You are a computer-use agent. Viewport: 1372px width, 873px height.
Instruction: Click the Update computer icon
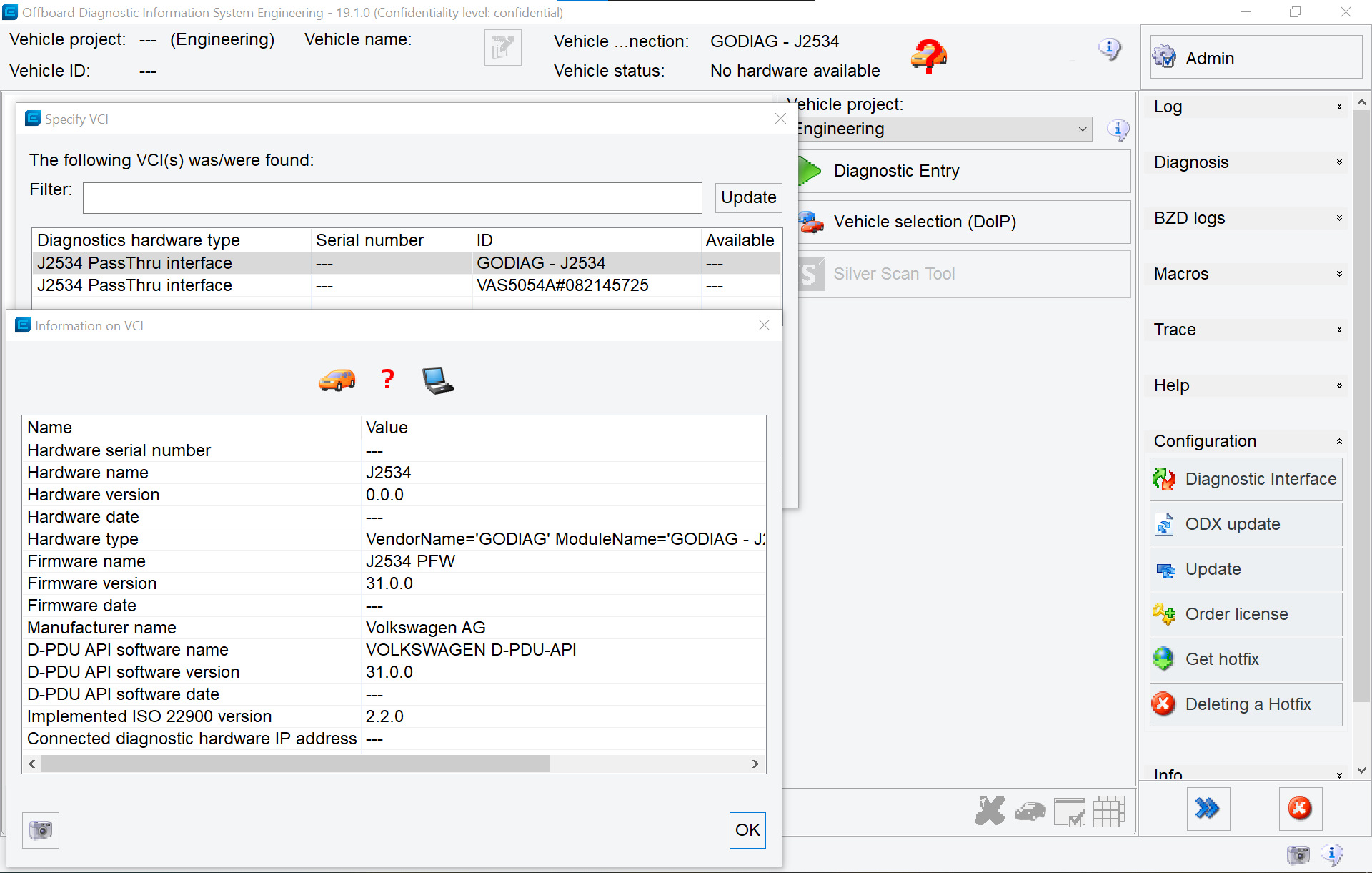click(x=1165, y=570)
